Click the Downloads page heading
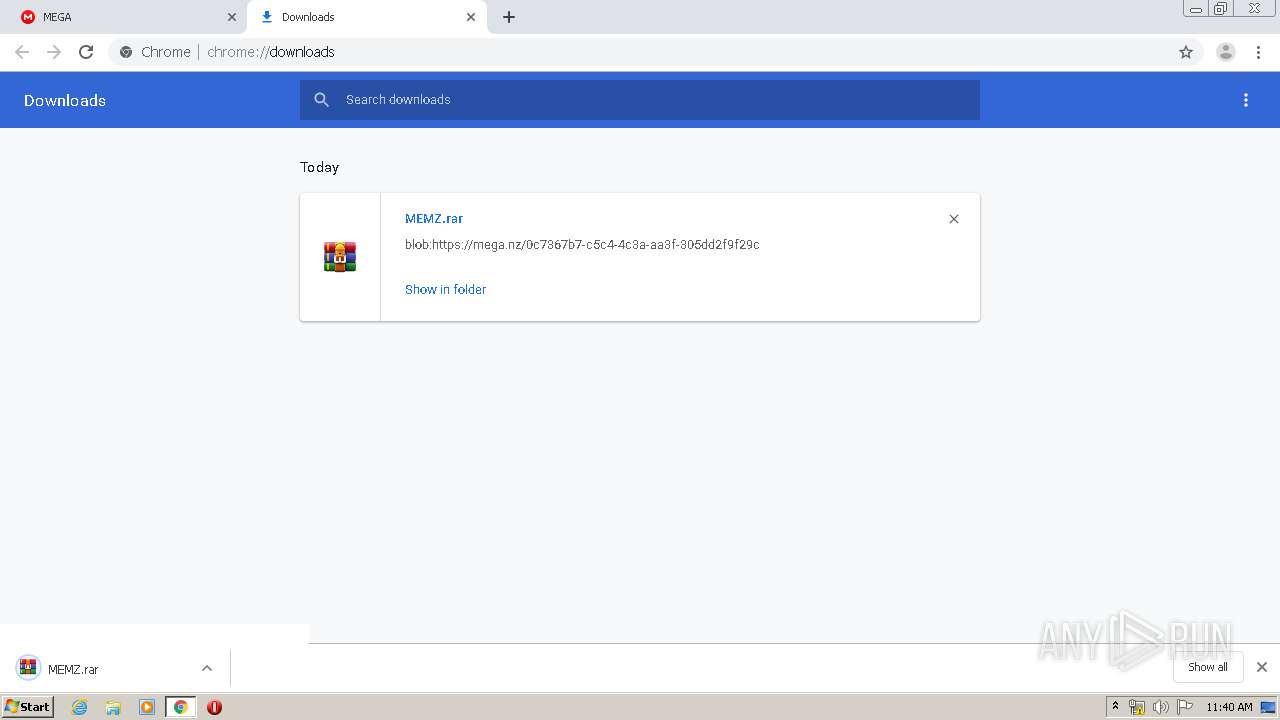 click(x=65, y=100)
